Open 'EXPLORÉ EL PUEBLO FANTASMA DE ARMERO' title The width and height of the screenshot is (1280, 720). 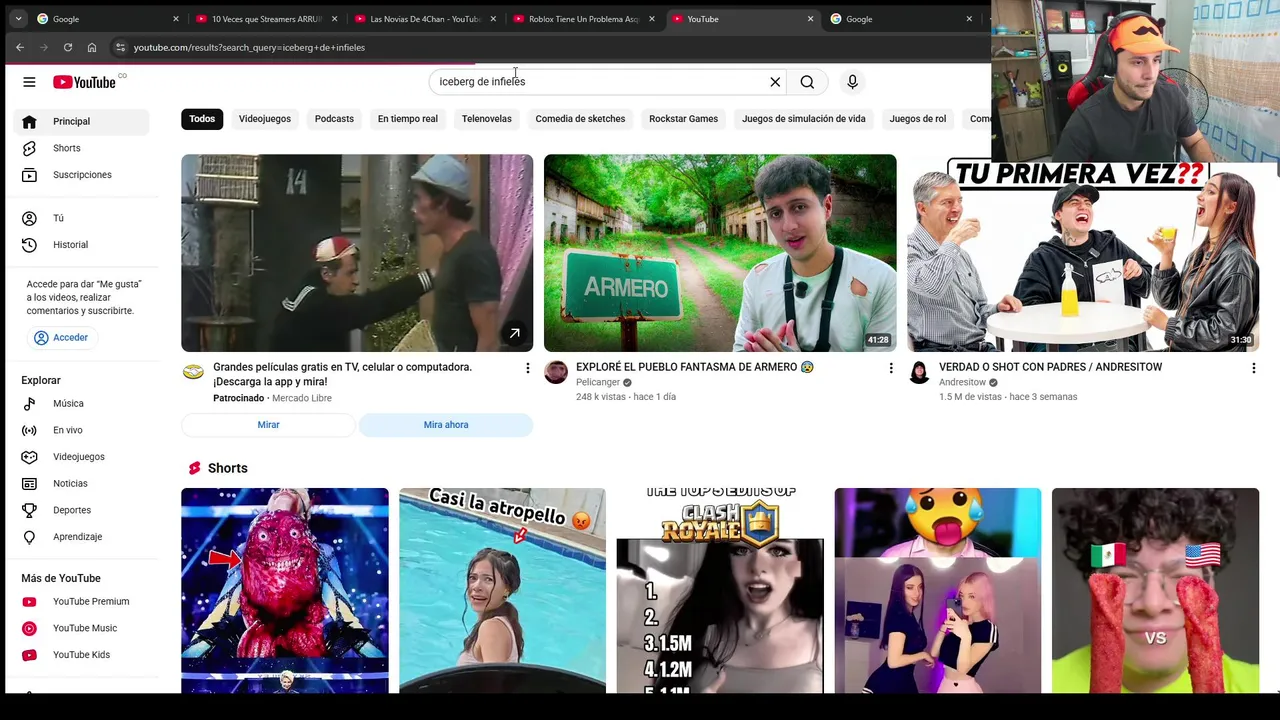click(695, 367)
